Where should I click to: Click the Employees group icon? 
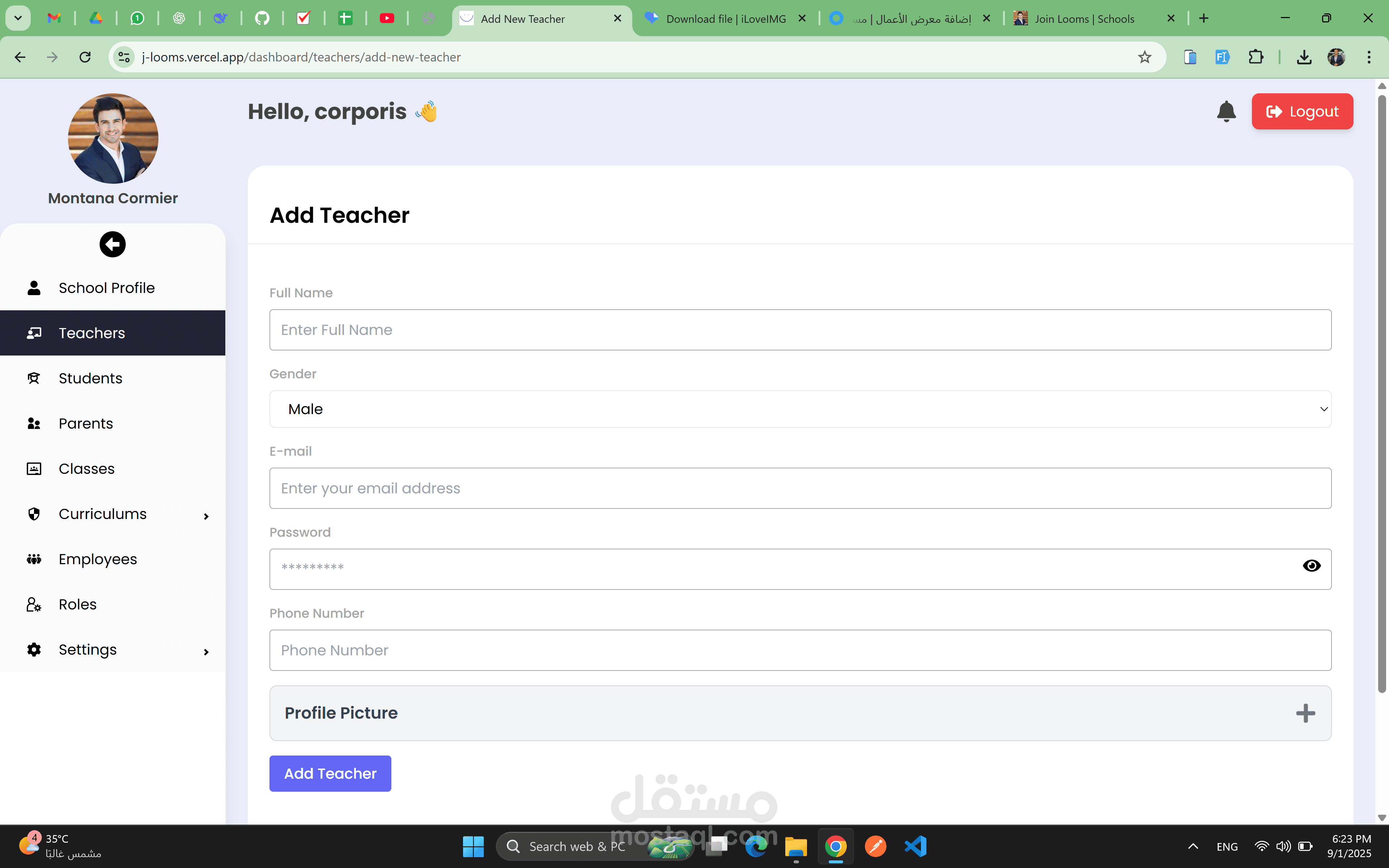[34, 559]
